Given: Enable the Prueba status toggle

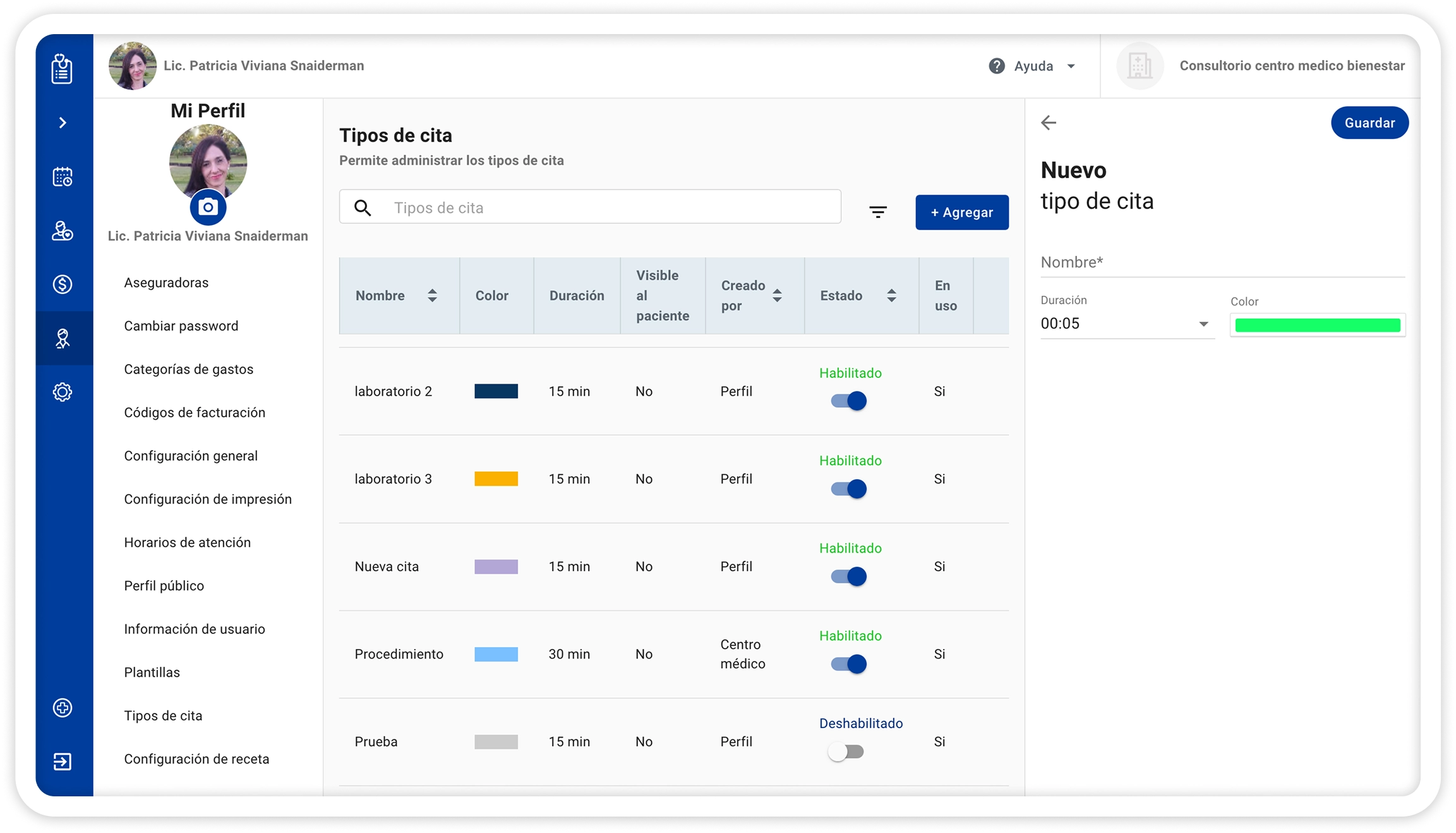Looking at the screenshot, I should coord(846,752).
